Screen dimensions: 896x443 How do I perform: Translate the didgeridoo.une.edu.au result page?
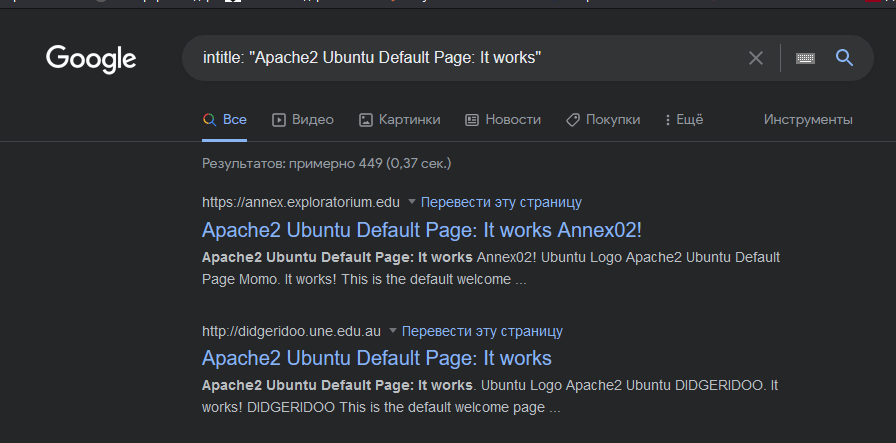[x=482, y=331]
